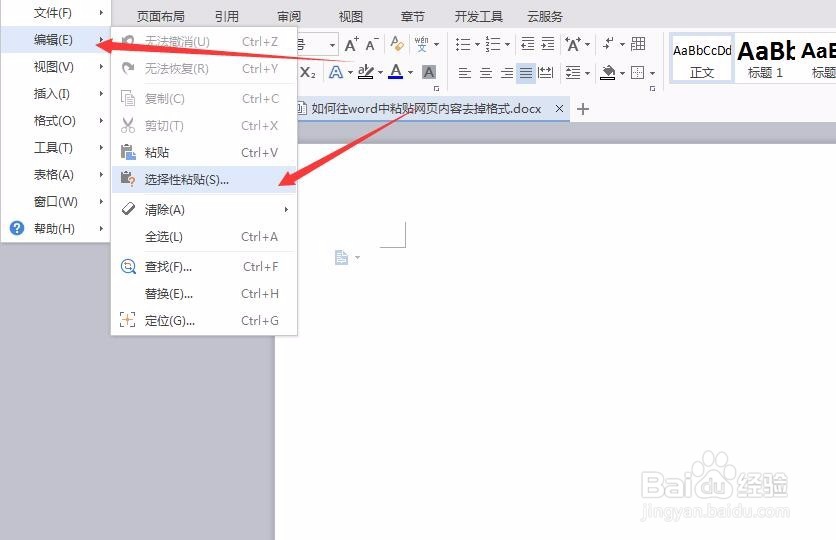The width and height of the screenshot is (836, 540).
Task: Click the show paragraph marks icon
Action: 608,44
